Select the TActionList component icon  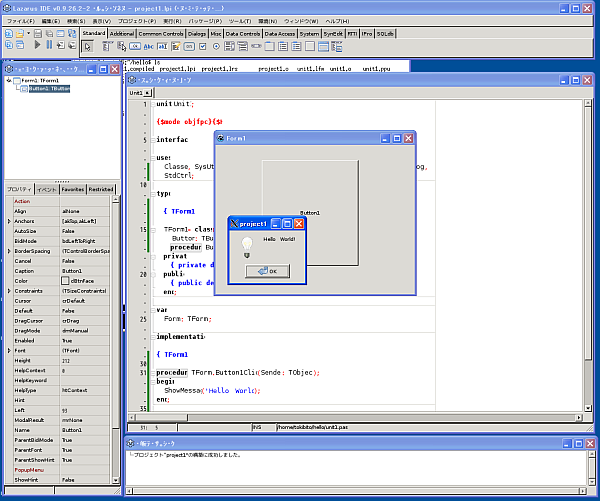(337, 47)
